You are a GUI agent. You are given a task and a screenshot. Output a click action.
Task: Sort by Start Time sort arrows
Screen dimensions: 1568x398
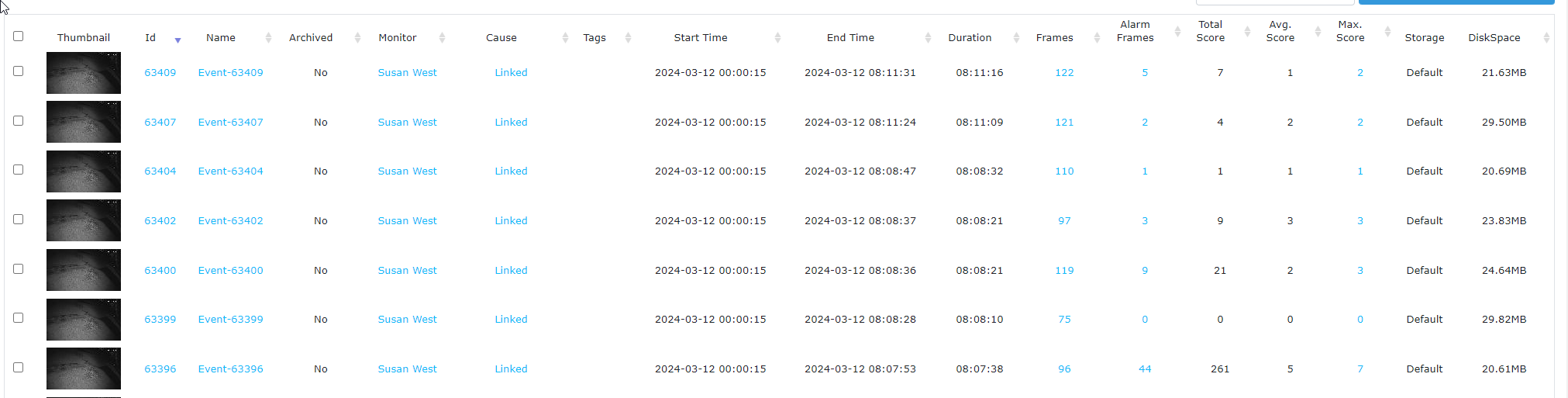click(x=777, y=37)
